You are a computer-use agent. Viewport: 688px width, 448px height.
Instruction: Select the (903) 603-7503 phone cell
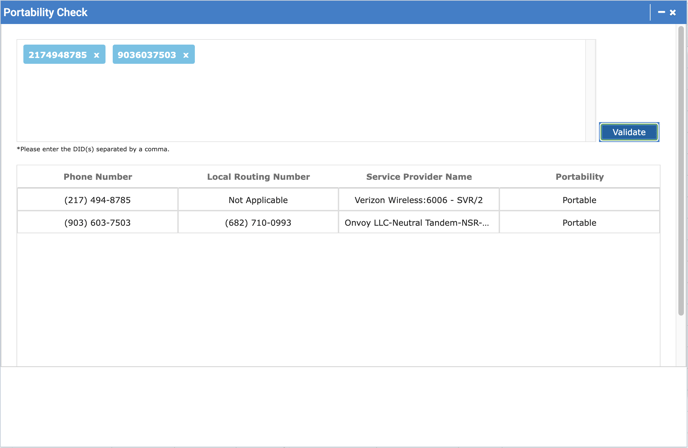pyautogui.click(x=98, y=223)
